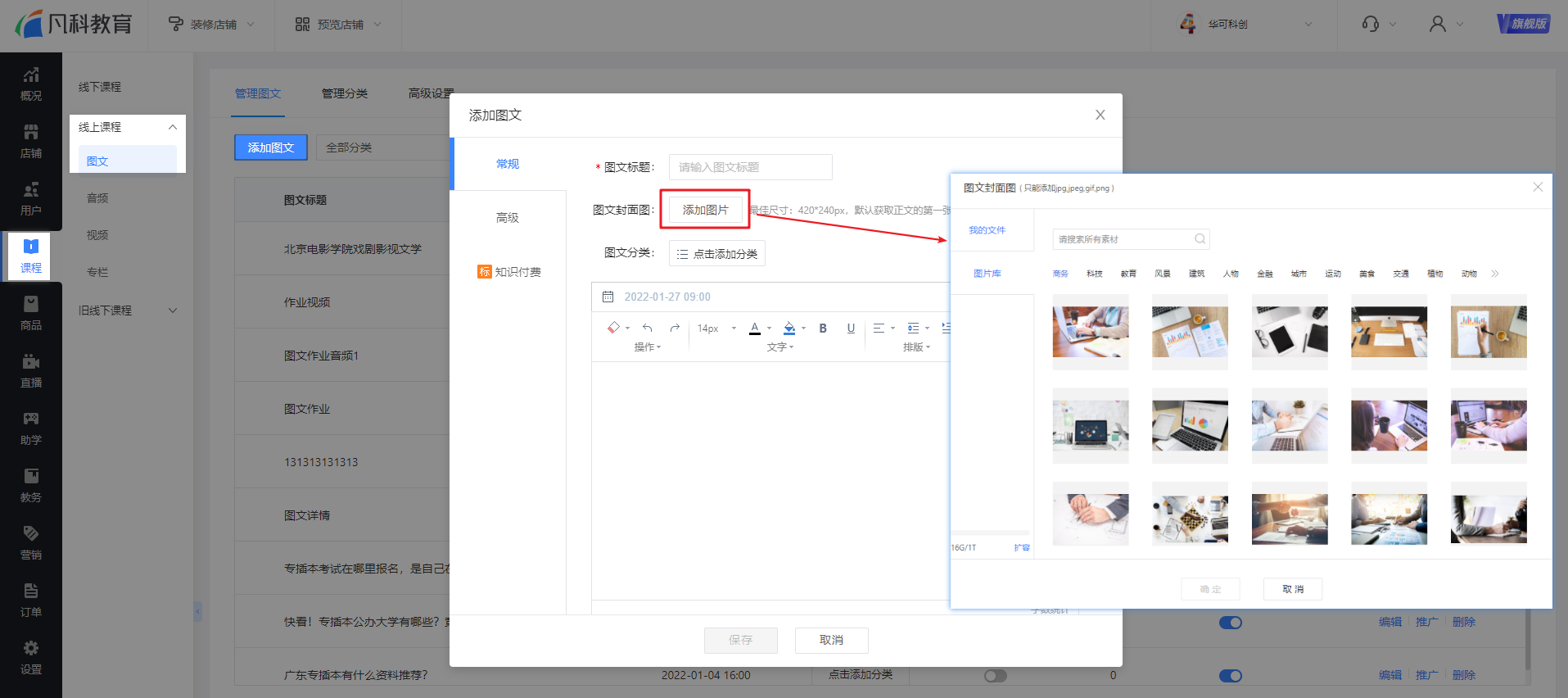Click 取消 in the 添加图文 dialog
1568x698 pixels.
coord(832,641)
